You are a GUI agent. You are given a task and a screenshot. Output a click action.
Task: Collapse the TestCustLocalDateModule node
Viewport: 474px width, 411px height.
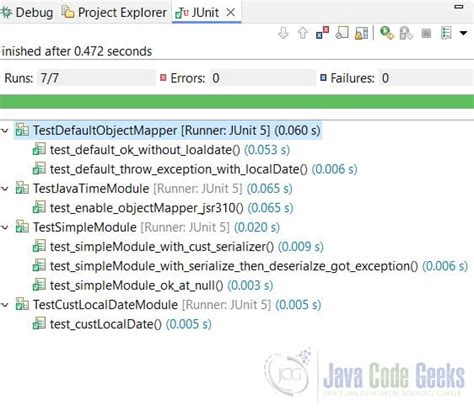(5, 305)
